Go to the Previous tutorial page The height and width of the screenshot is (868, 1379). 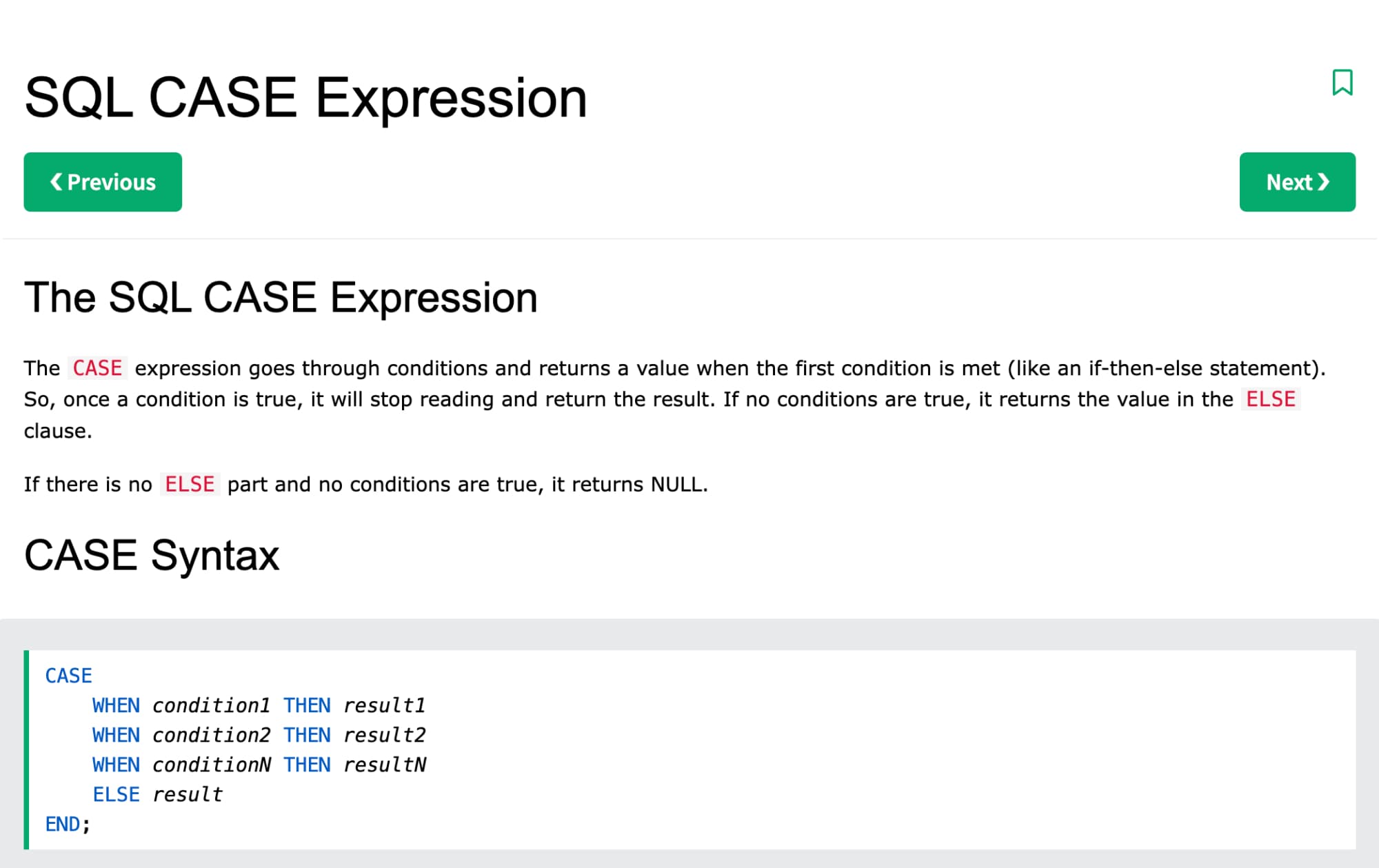pos(103,182)
